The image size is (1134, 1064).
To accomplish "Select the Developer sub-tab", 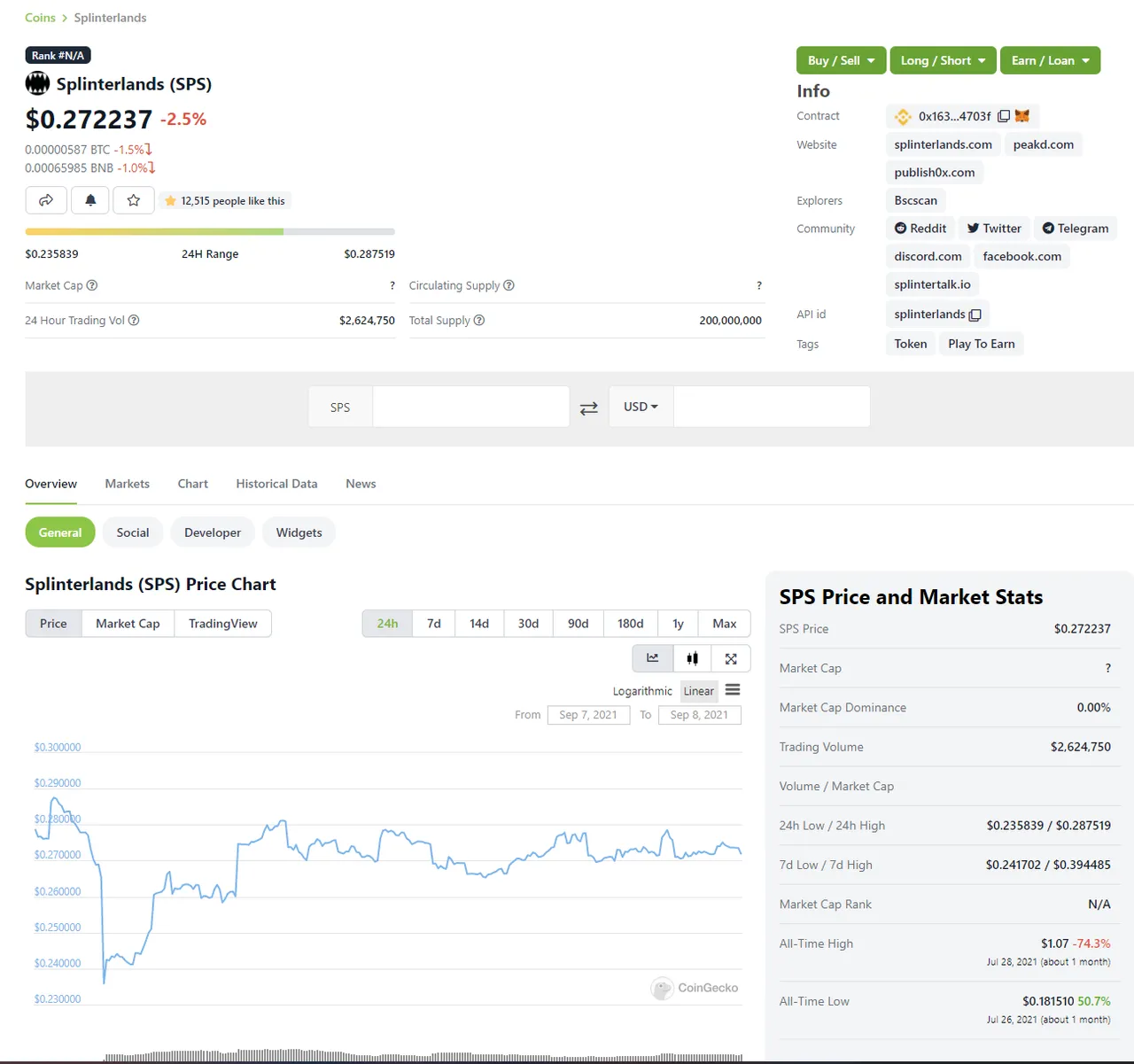I will click(213, 532).
